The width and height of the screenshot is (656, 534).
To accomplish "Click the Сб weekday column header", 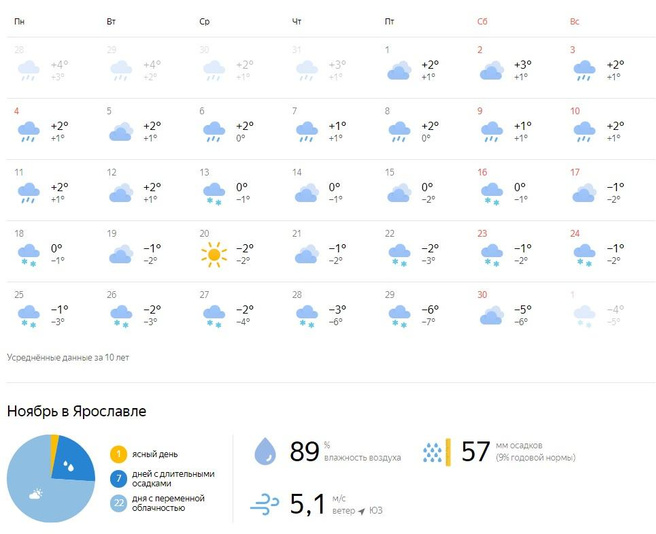I will click(483, 21).
